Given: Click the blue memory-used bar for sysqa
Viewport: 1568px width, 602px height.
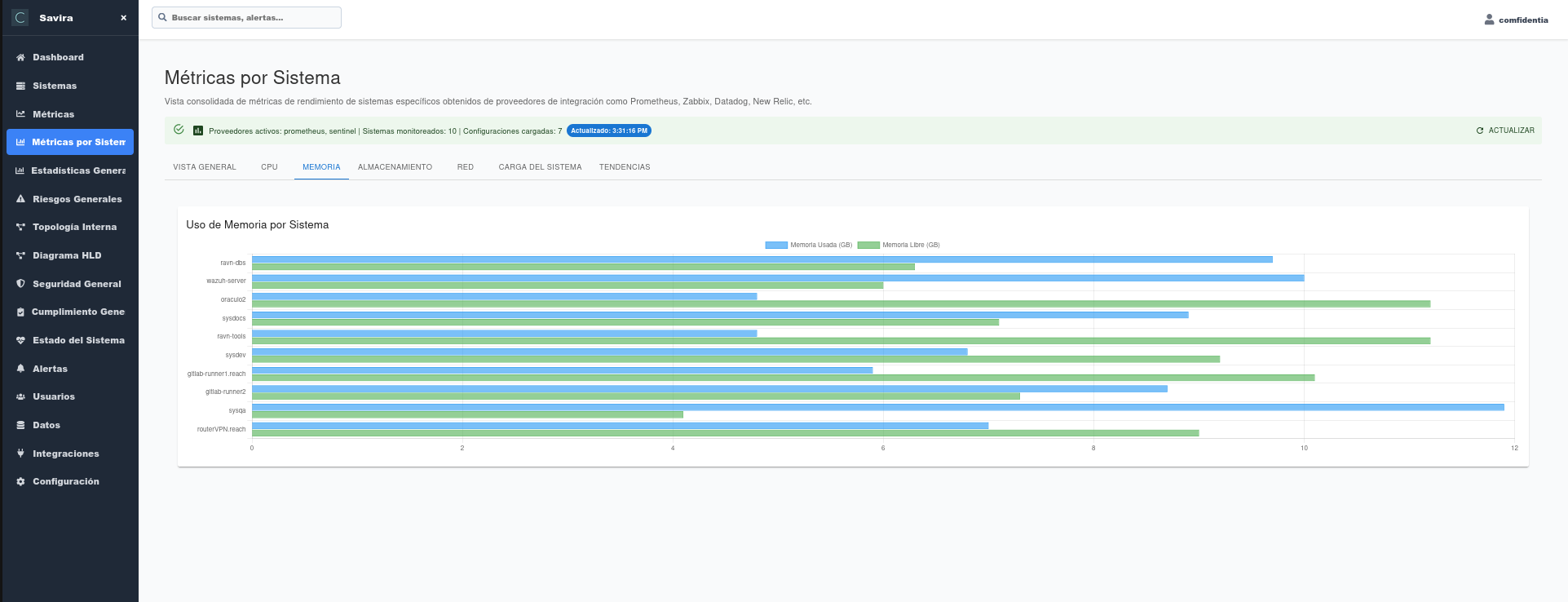Looking at the screenshot, I should coord(877,407).
